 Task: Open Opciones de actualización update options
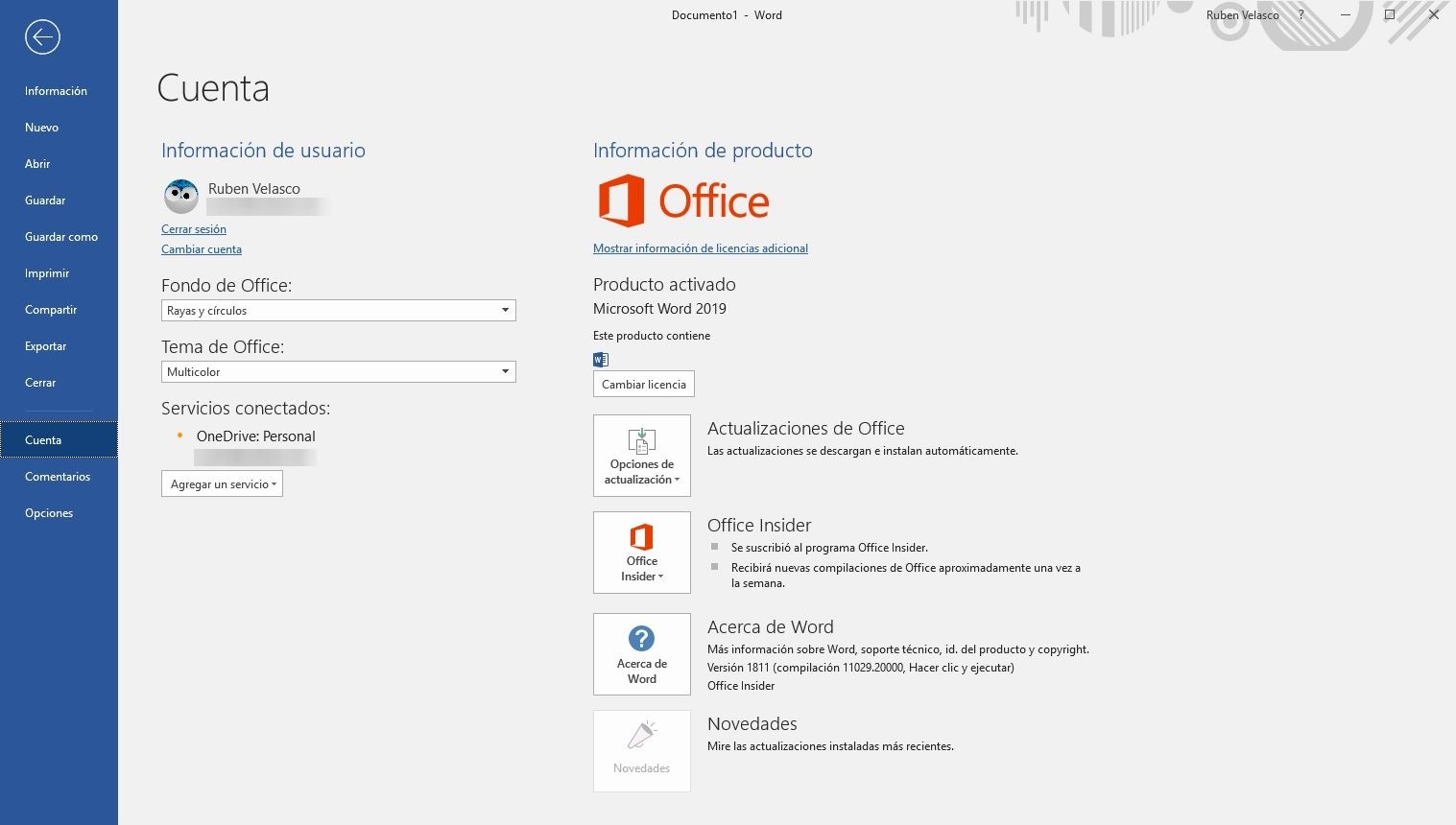(x=642, y=456)
